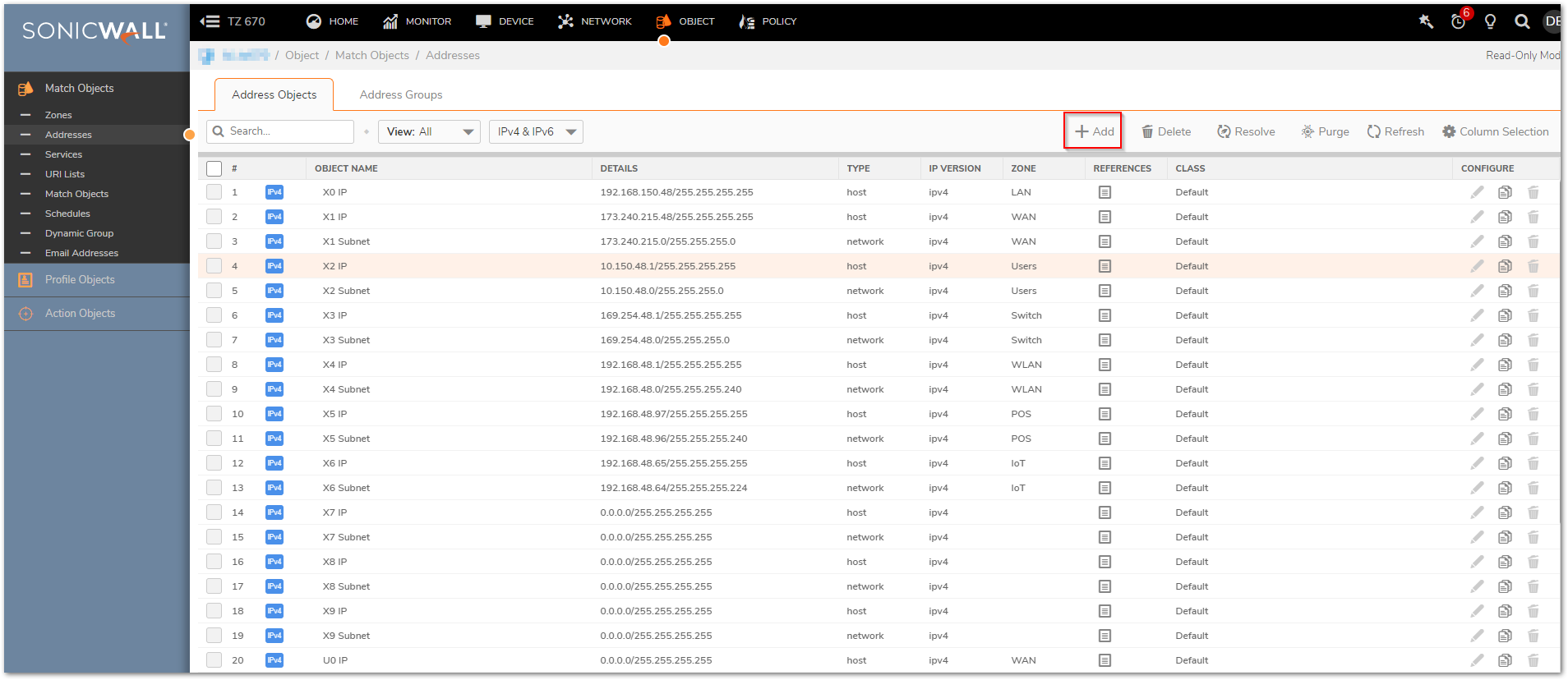Click the pin icon in top bar

click(x=1426, y=21)
